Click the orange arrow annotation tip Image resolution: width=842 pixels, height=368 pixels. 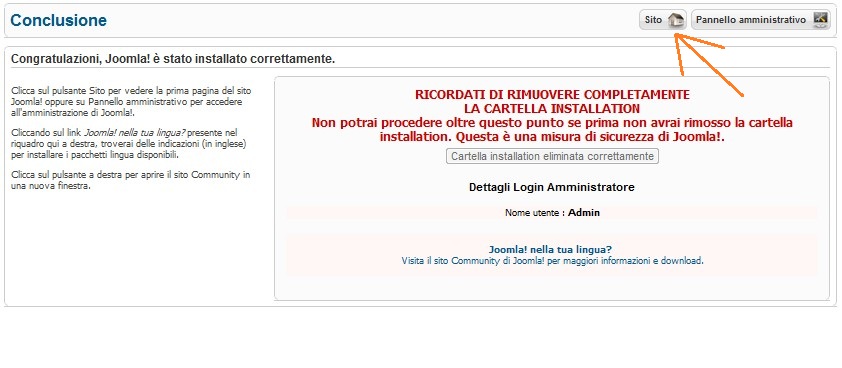click(676, 35)
